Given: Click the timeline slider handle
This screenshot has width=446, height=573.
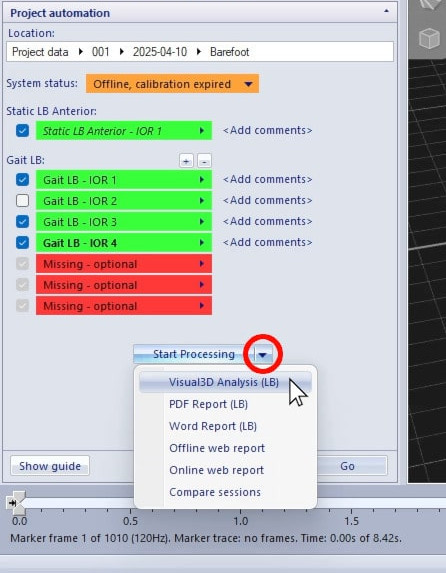Looking at the screenshot, I should [16, 503].
